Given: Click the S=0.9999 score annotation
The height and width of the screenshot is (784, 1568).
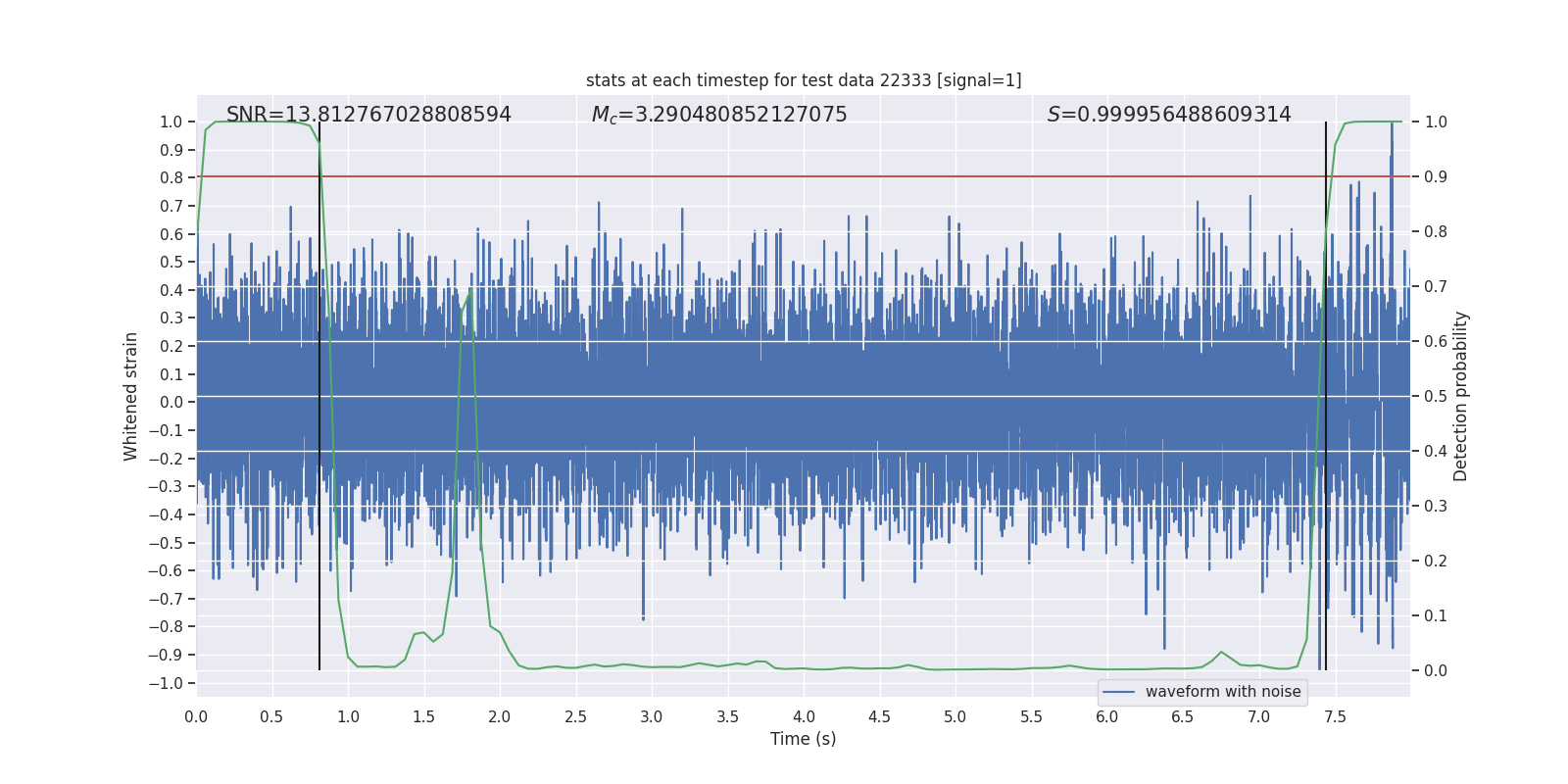Looking at the screenshot, I should pyautogui.click(x=1169, y=115).
